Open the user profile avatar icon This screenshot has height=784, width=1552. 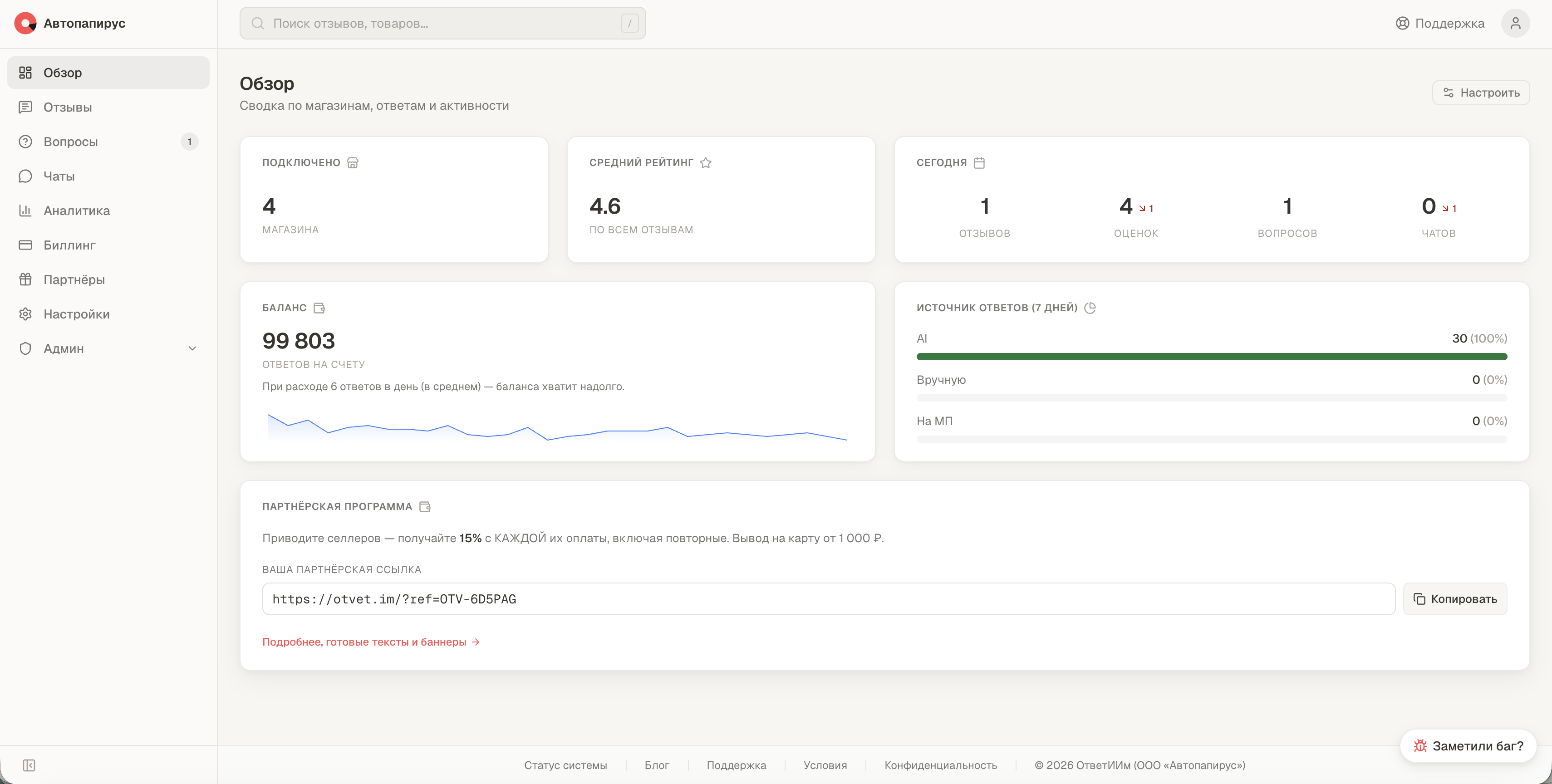click(1515, 24)
